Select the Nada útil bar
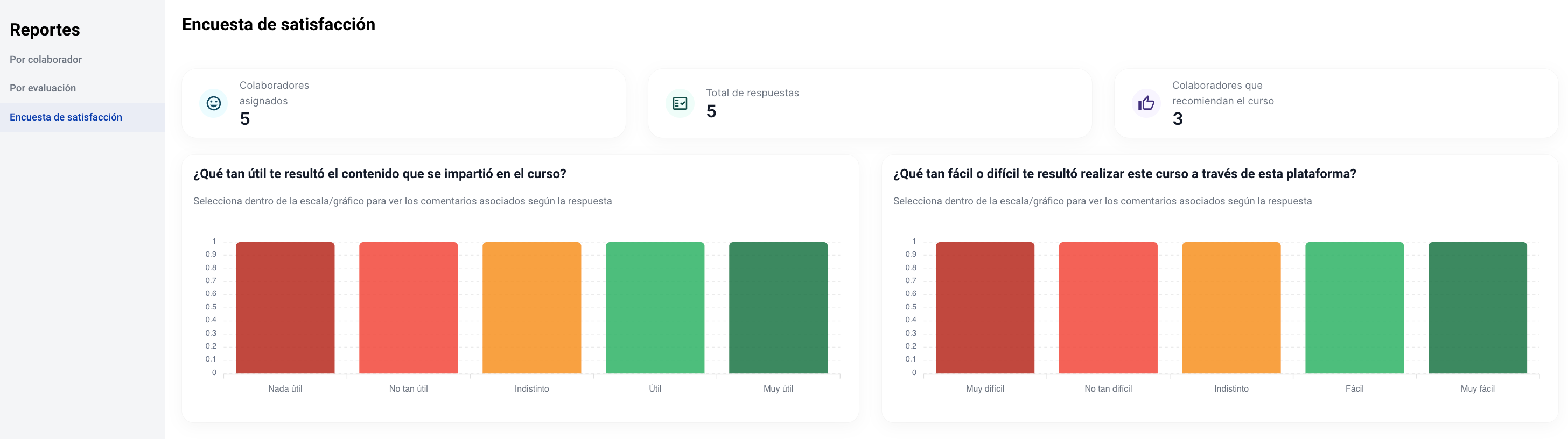Screen dimensions: 1568x439 click(285, 308)
